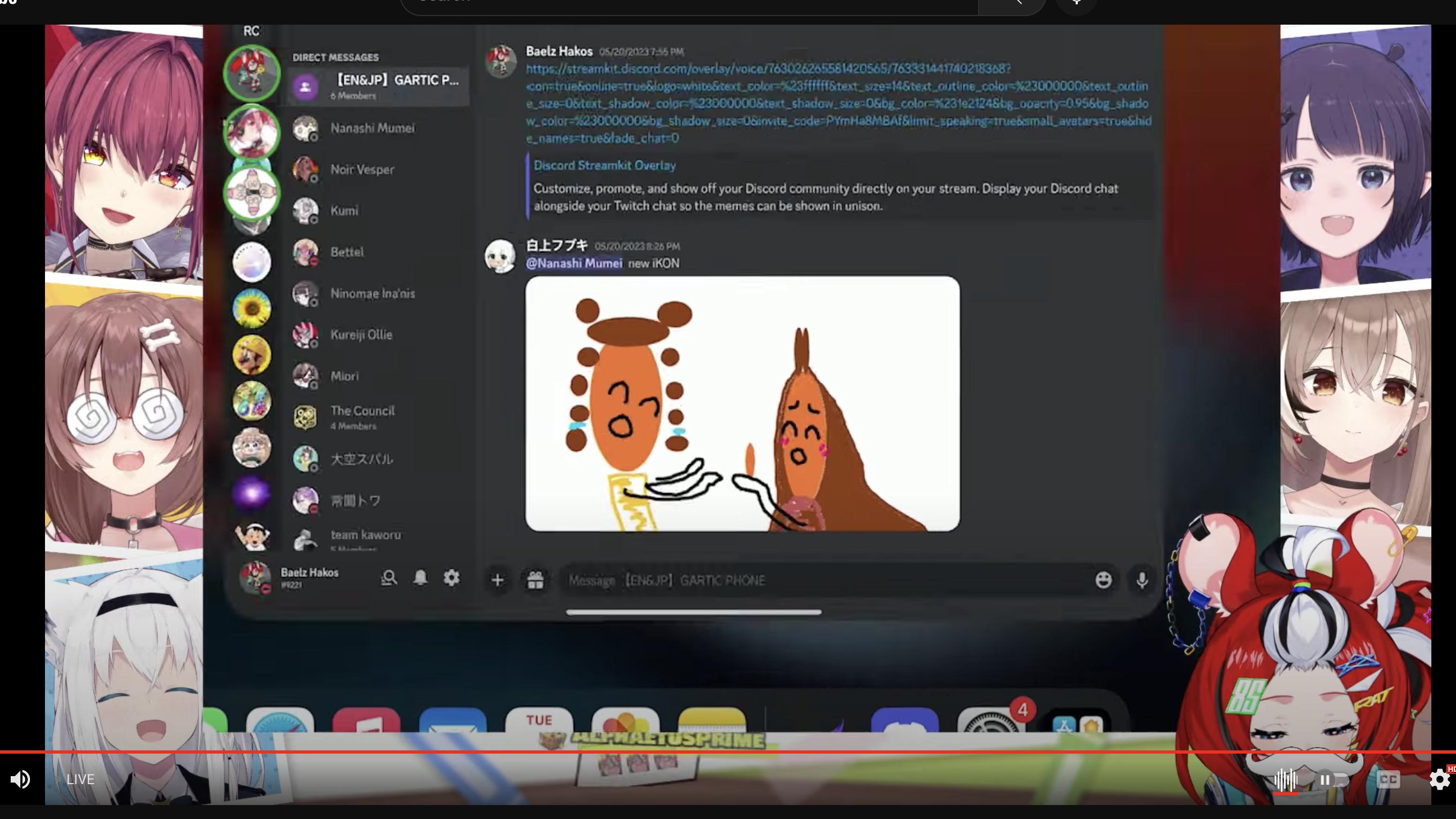The height and width of the screenshot is (819, 1456).
Task: Open the glowing purple orb server icon
Action: click(252, 494)
